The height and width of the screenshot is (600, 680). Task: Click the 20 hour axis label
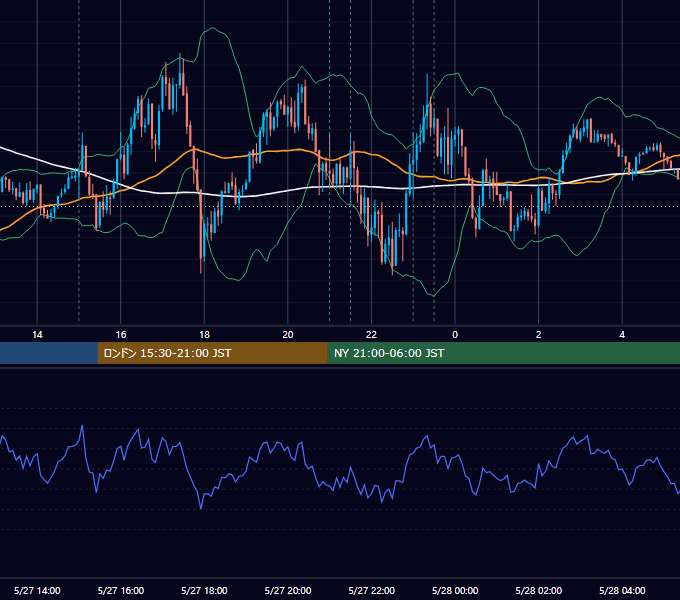click(x=288, y=335)
